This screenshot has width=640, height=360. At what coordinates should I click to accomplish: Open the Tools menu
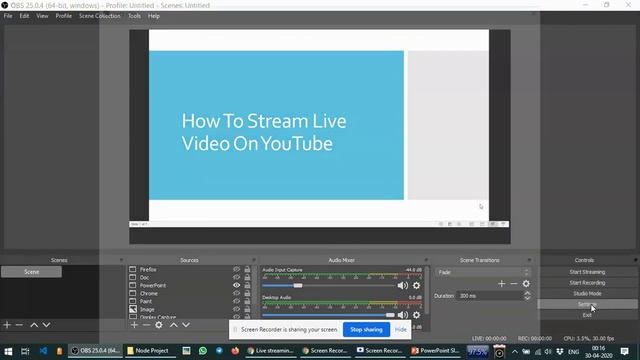pos(134,16)
